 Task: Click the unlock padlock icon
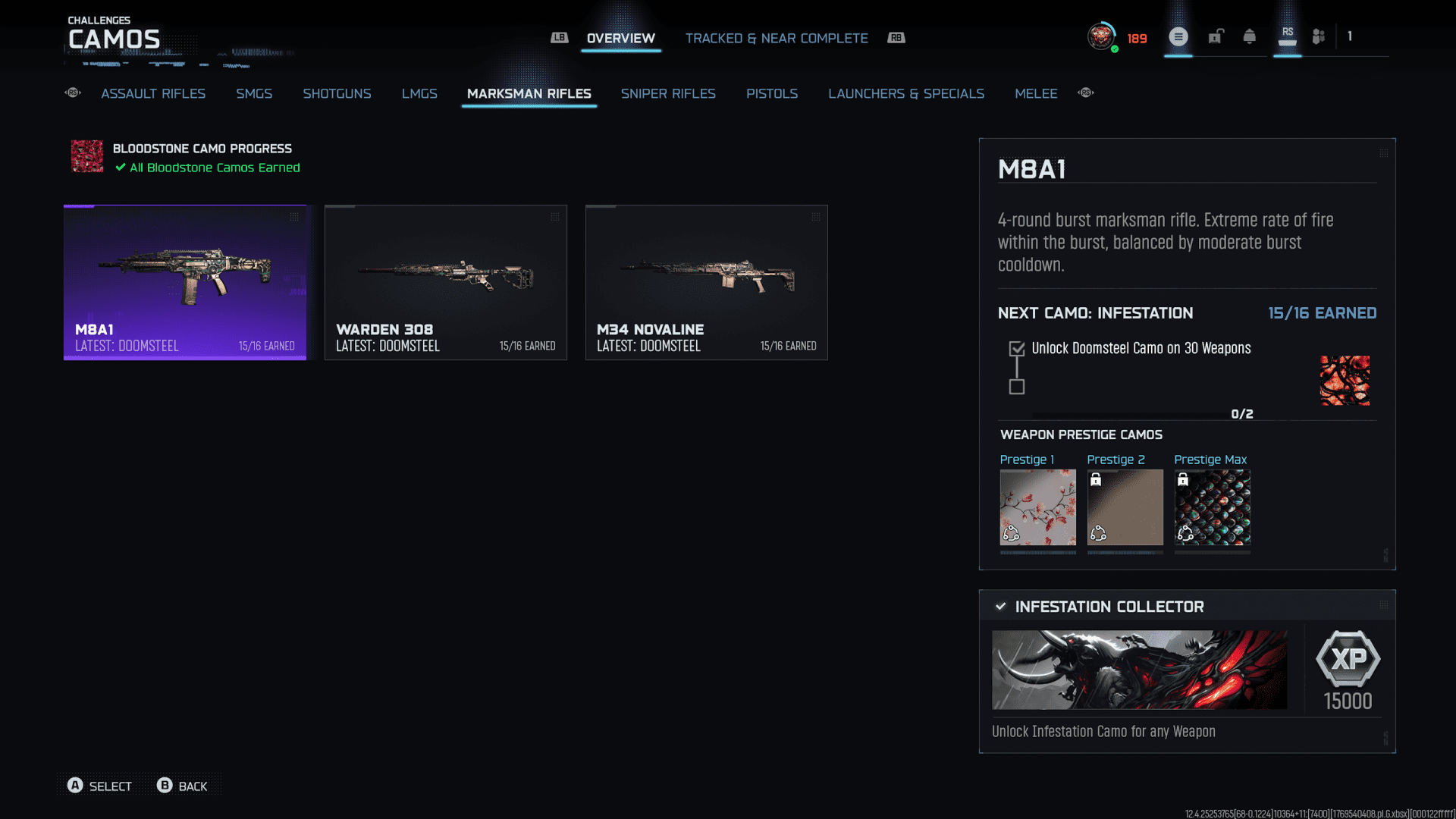tap(1216, 36)
